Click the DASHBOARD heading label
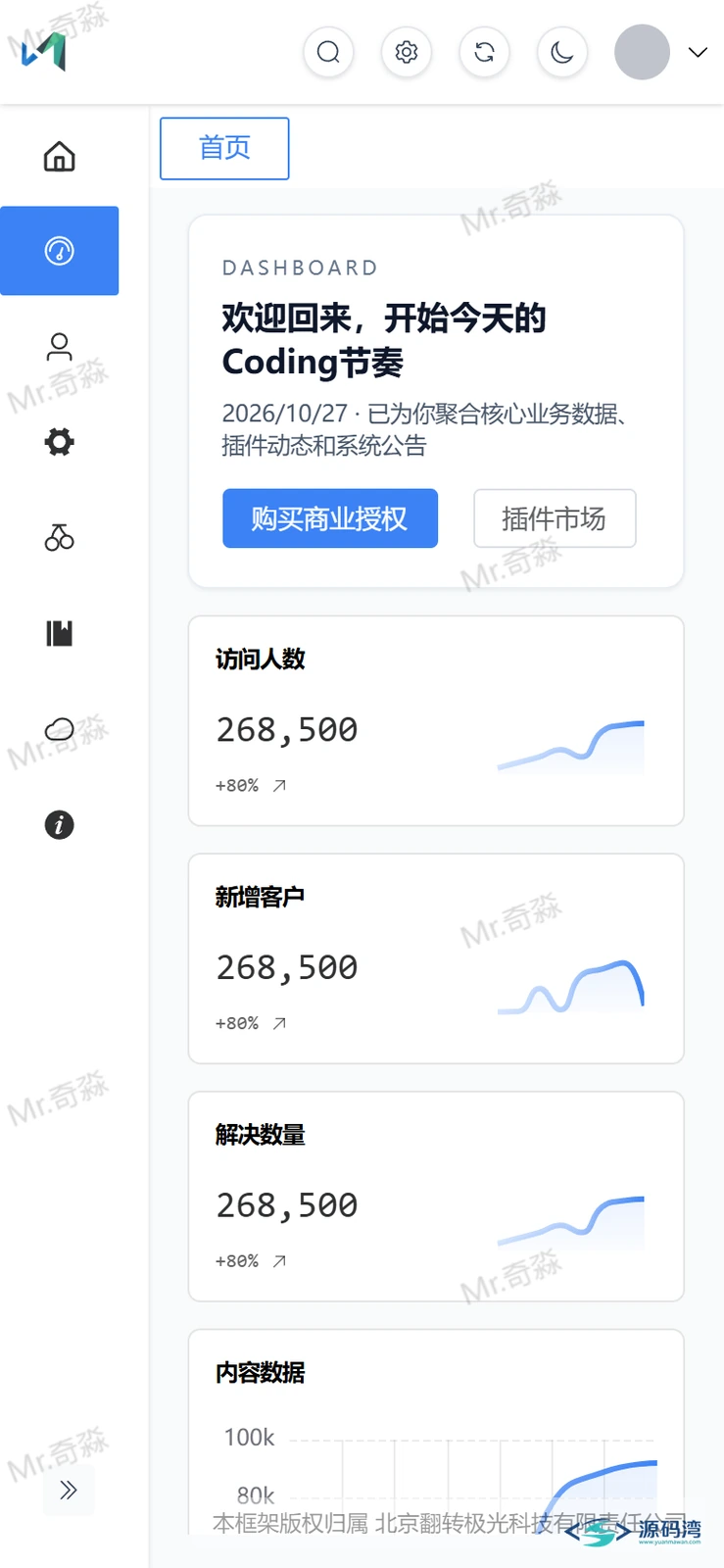The image size is (724, 1568). (300, 268)
